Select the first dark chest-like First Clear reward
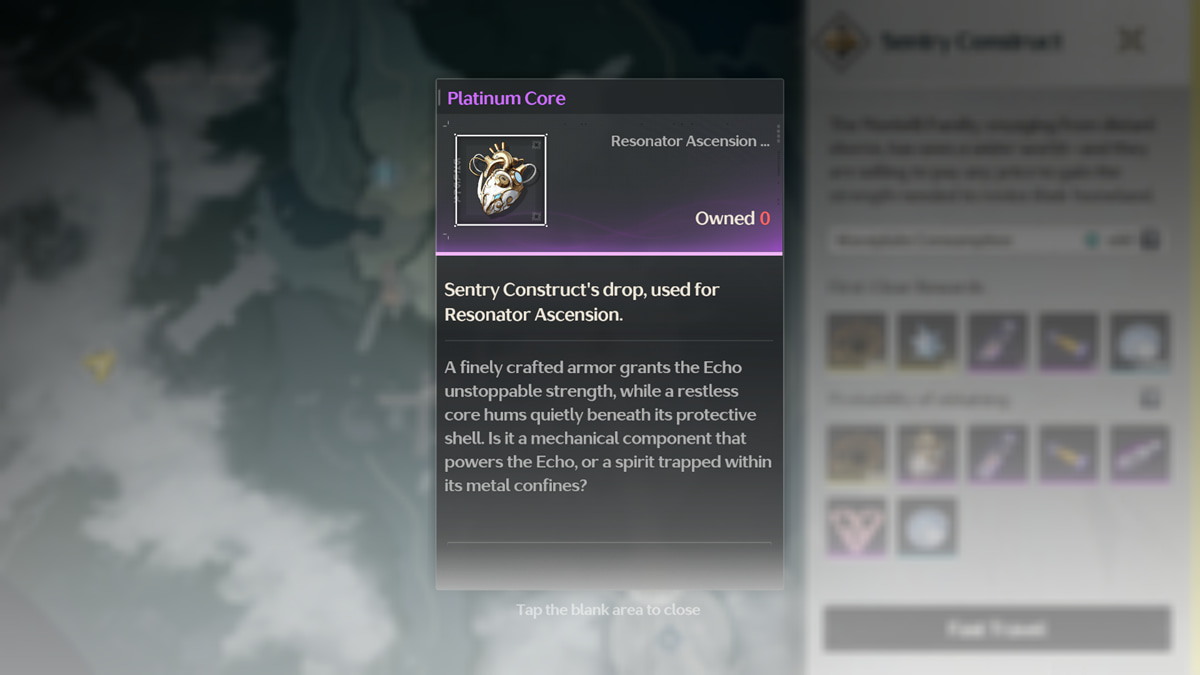Image resolution: width=1200 pixels, height=675 pixels. (857, 341)
